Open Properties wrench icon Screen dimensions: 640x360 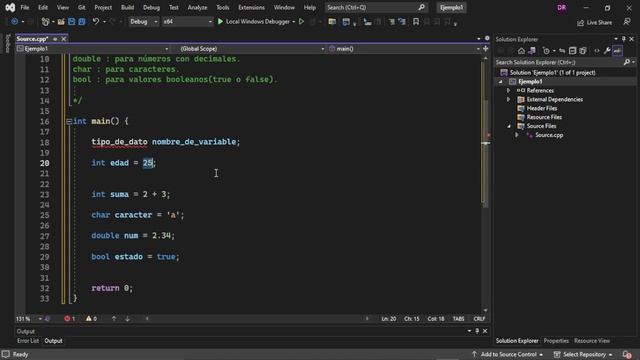(607, 51)
